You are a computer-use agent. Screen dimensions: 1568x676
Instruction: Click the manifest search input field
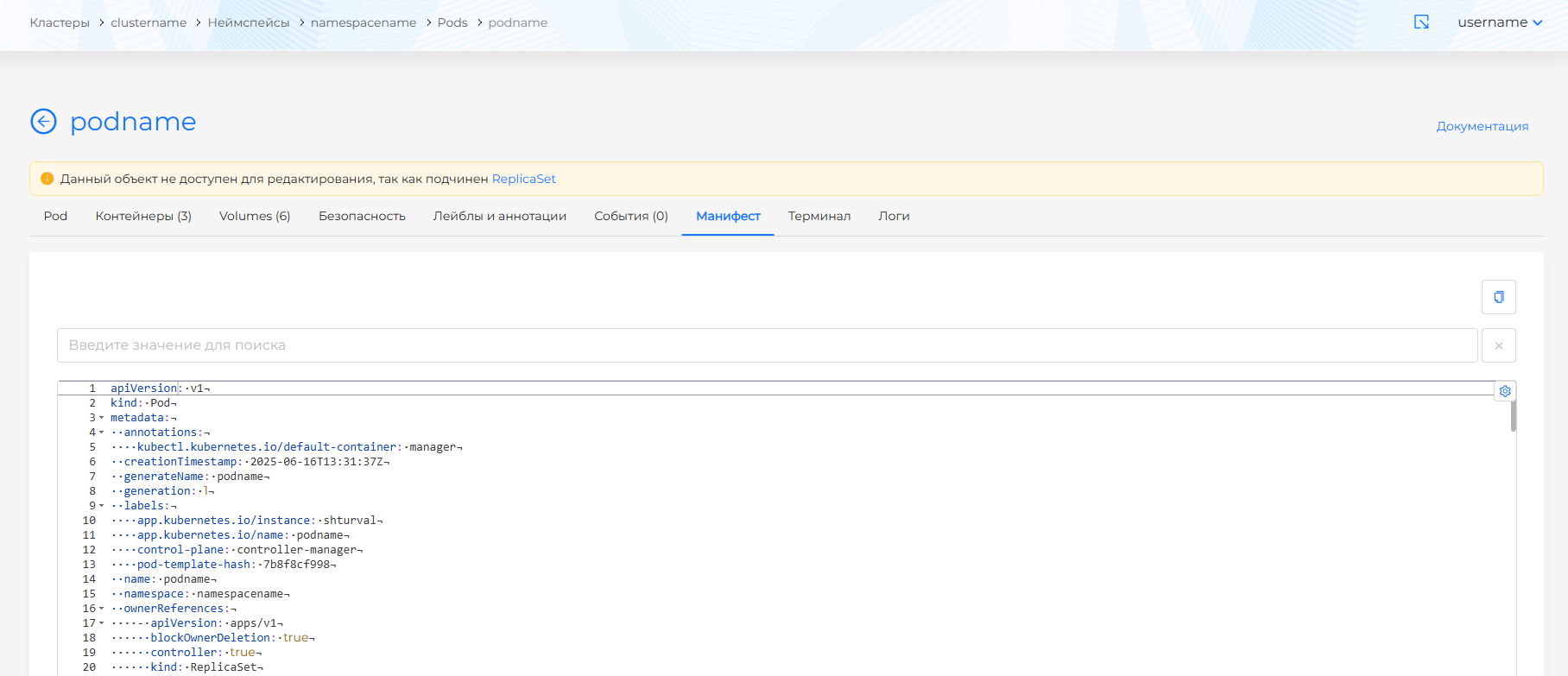pos(767,345)
